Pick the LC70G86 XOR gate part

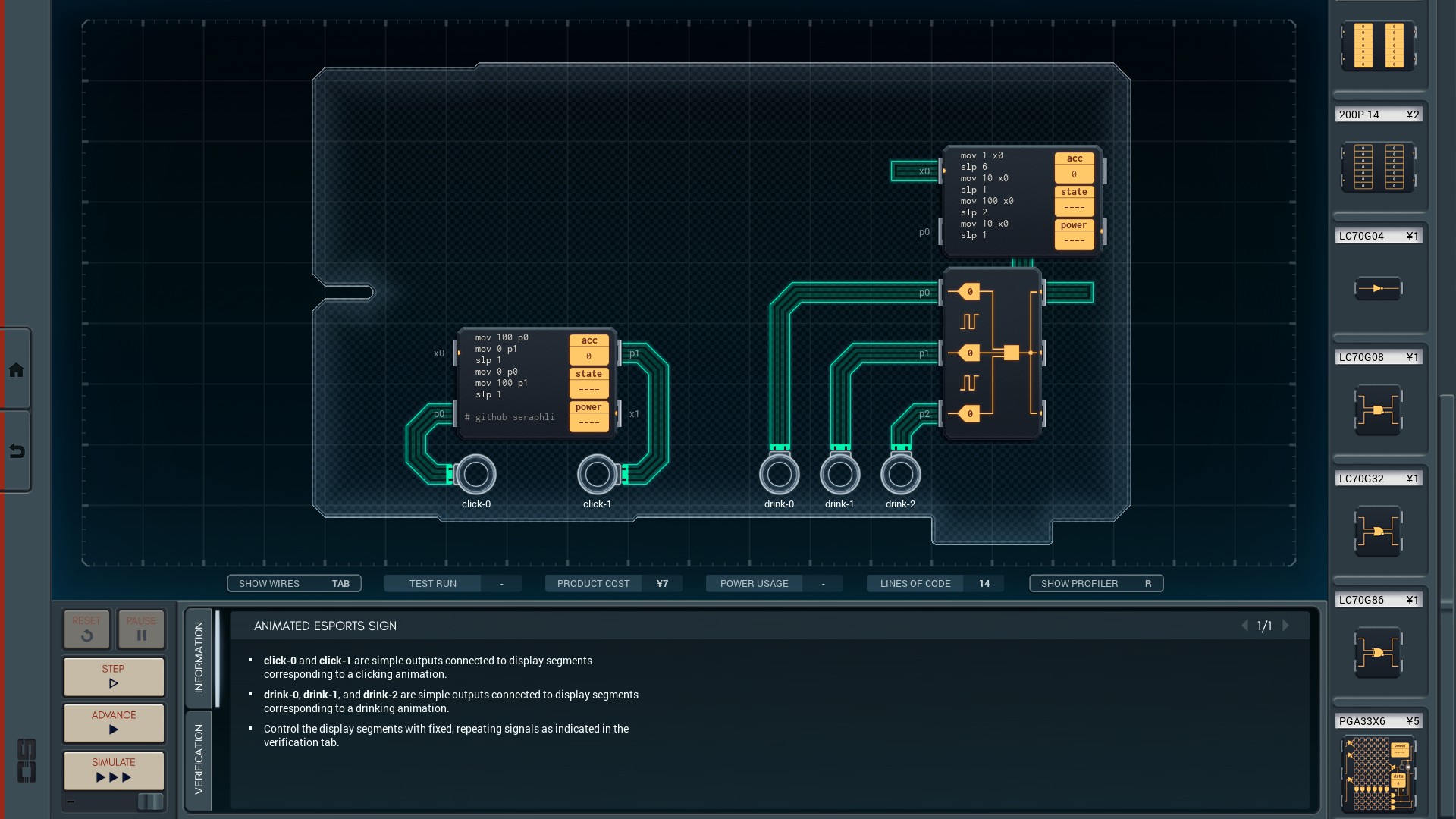[1378, 652]
